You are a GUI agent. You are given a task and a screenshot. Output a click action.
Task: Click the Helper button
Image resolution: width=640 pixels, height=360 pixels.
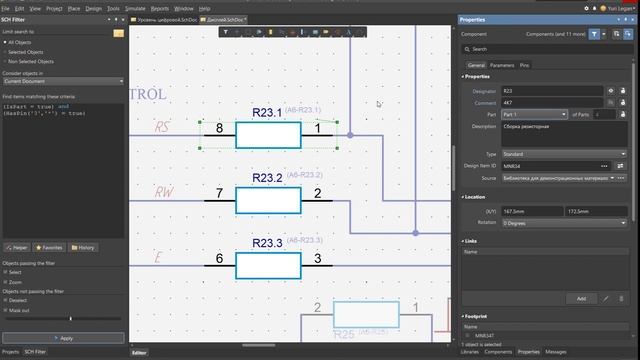coord(17,247)
